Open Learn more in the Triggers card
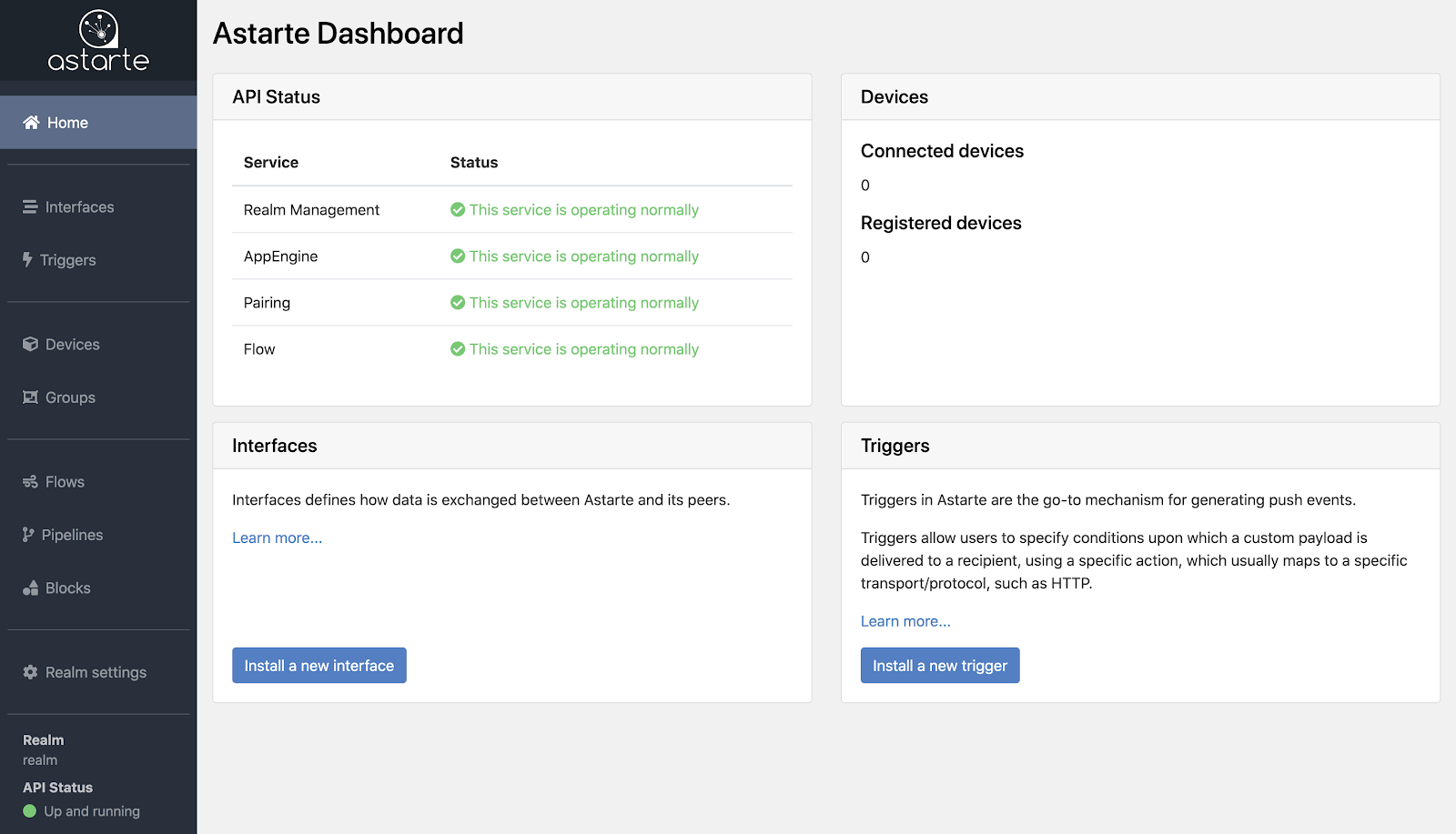 pyautogui.click(x=905, y=621)
